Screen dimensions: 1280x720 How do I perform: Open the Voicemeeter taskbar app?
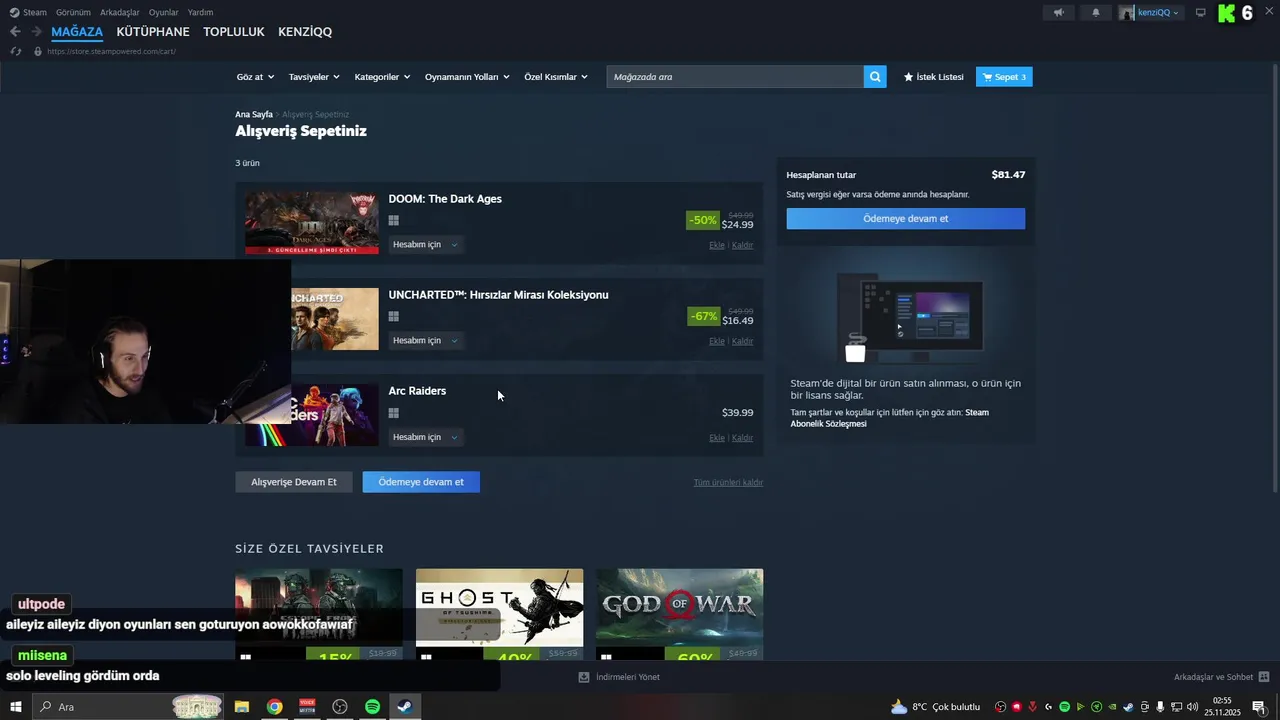(x=307, y=707)
